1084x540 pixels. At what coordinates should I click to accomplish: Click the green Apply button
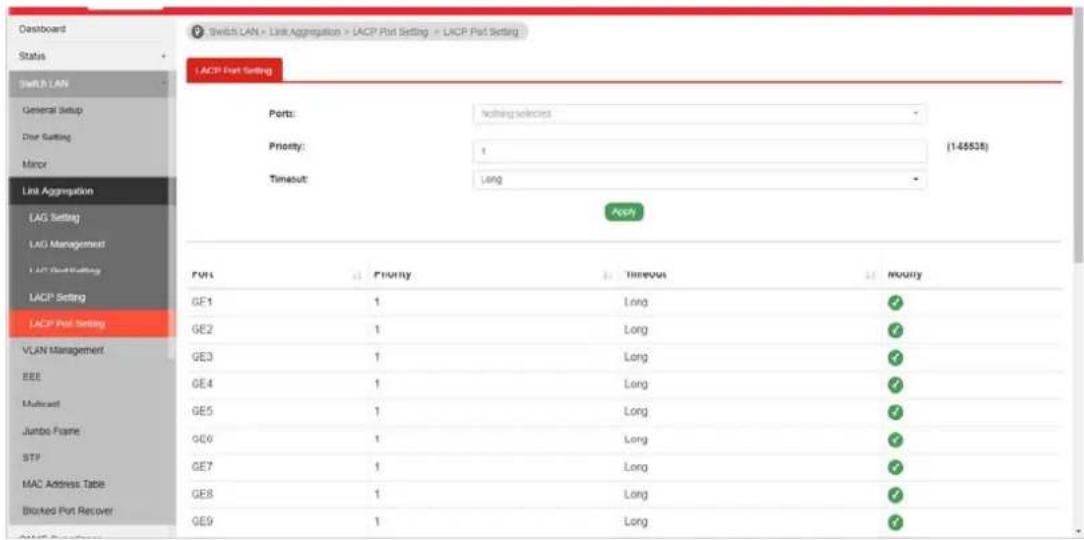[x=624, y=212]
